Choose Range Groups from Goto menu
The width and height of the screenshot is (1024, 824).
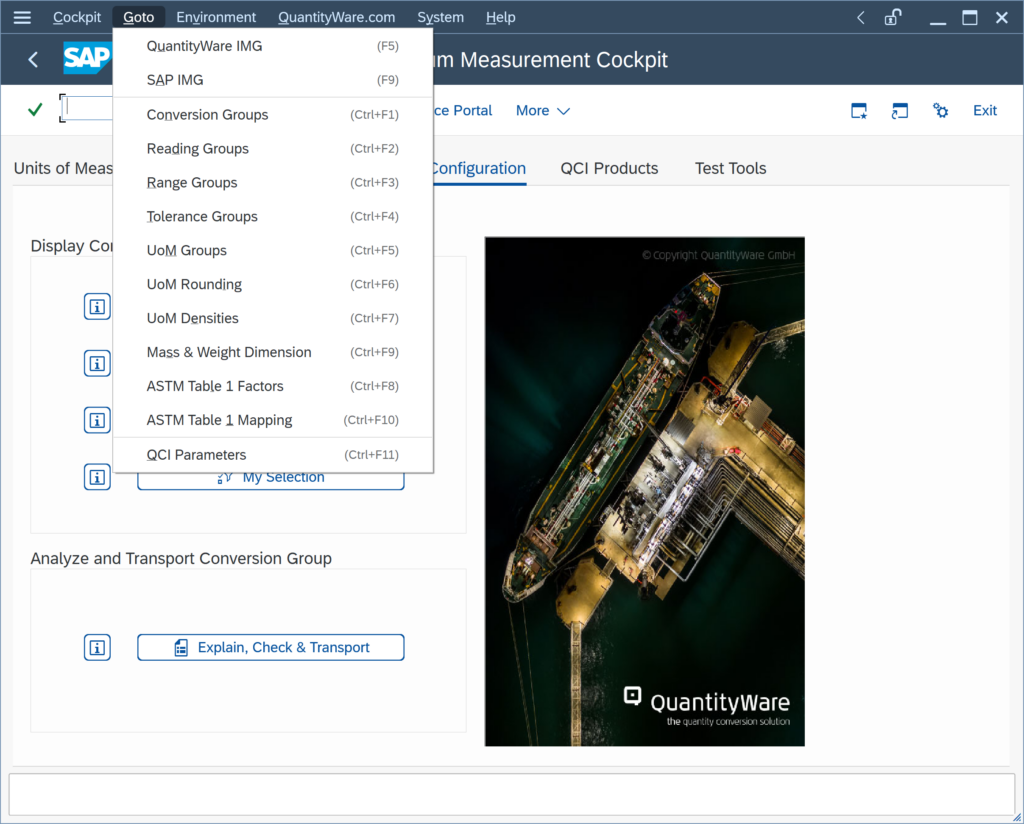(273, 182)
